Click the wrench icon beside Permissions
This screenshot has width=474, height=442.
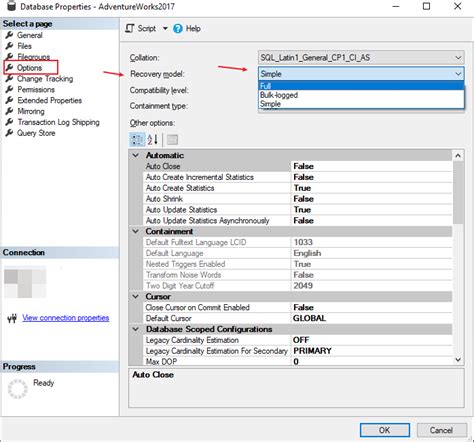click(9, 89)
